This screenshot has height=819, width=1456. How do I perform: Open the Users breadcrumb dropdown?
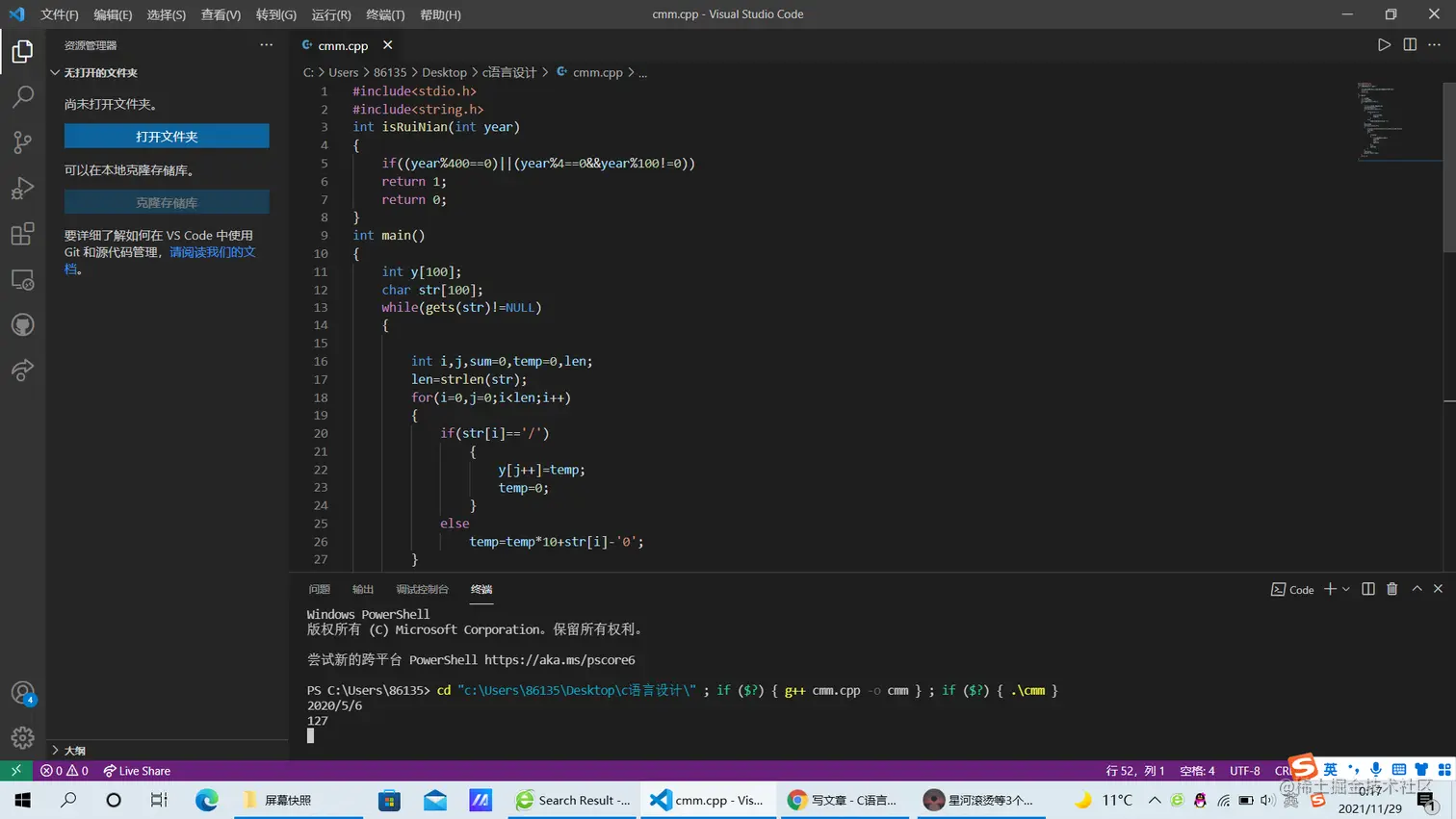pyautogui.click(x=343, y=73)
